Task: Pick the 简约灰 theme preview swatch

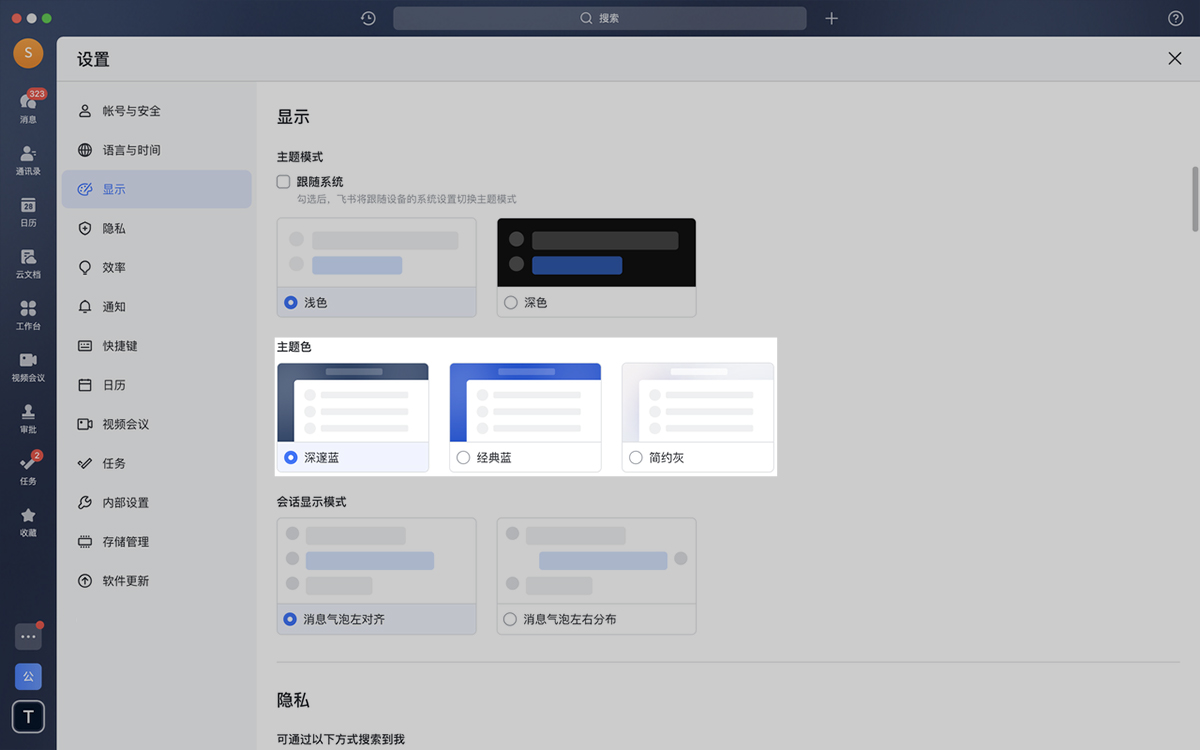Action: 697,403
